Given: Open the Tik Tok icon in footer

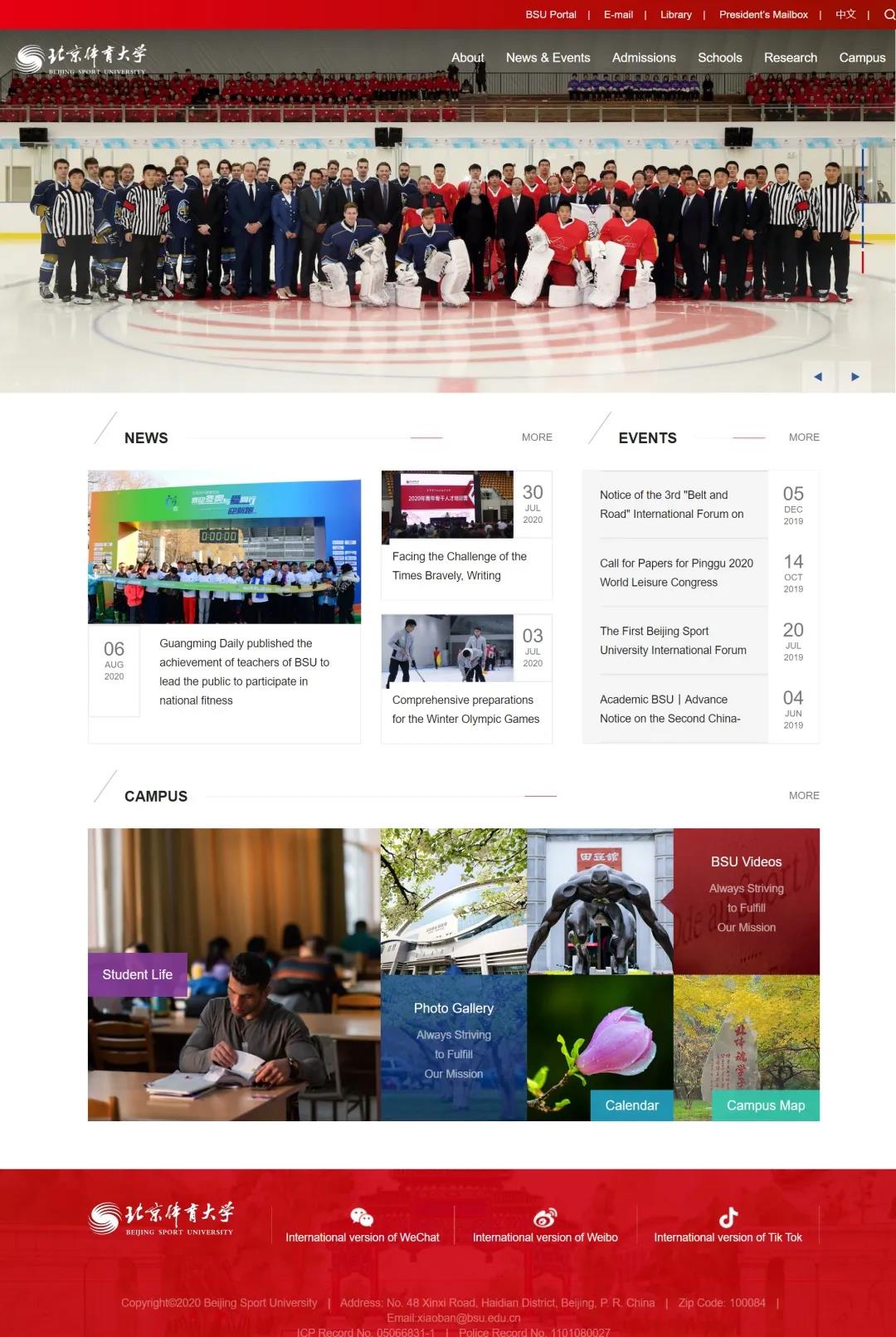Looking at the screenshot, I should click(x=728, y=1217).
